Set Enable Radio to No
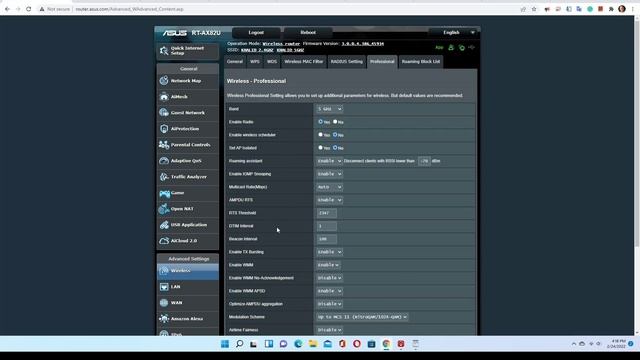 click(x=335, y=122)
